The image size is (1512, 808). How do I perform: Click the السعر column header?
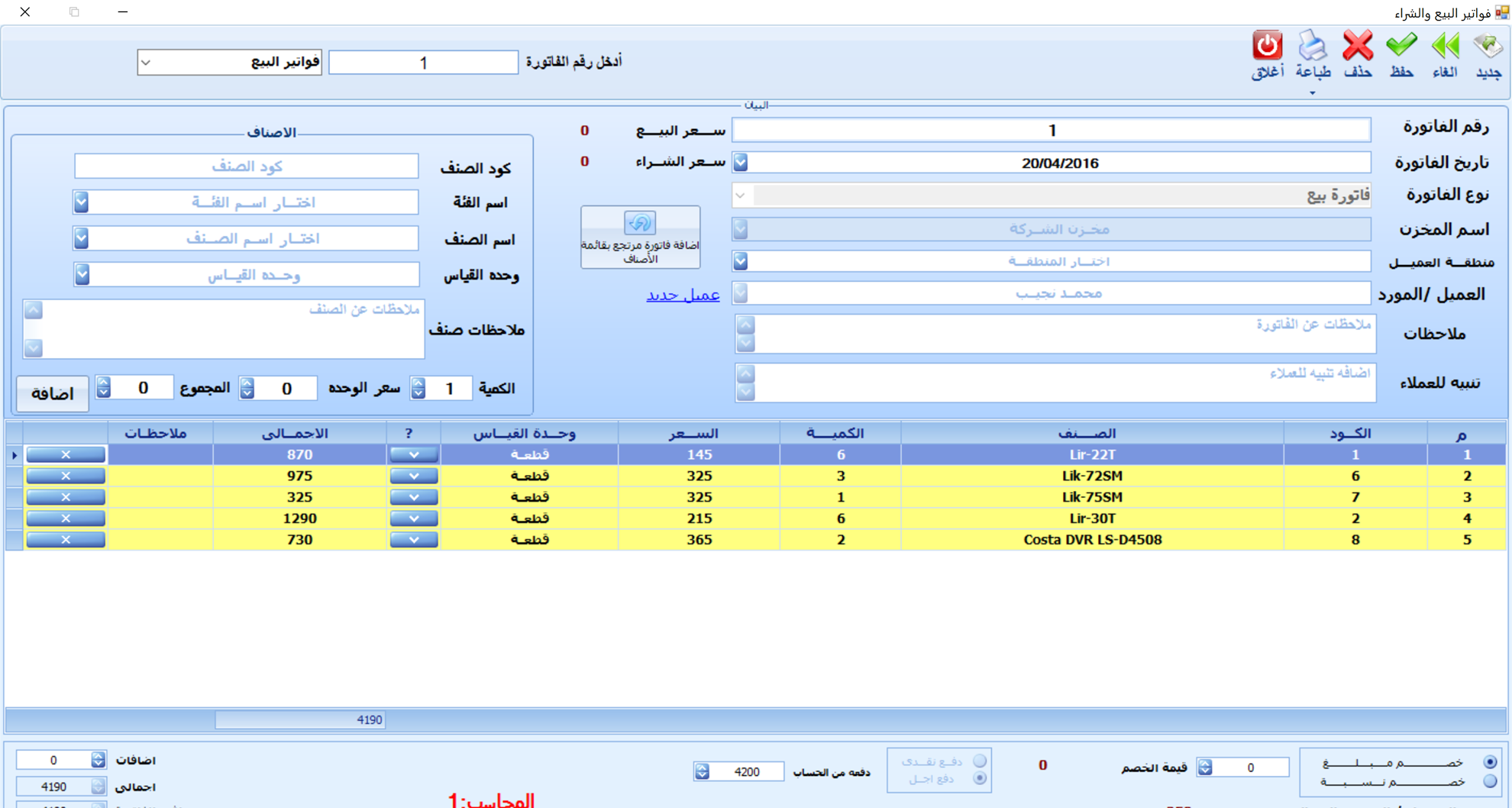[x=699, y=433]
